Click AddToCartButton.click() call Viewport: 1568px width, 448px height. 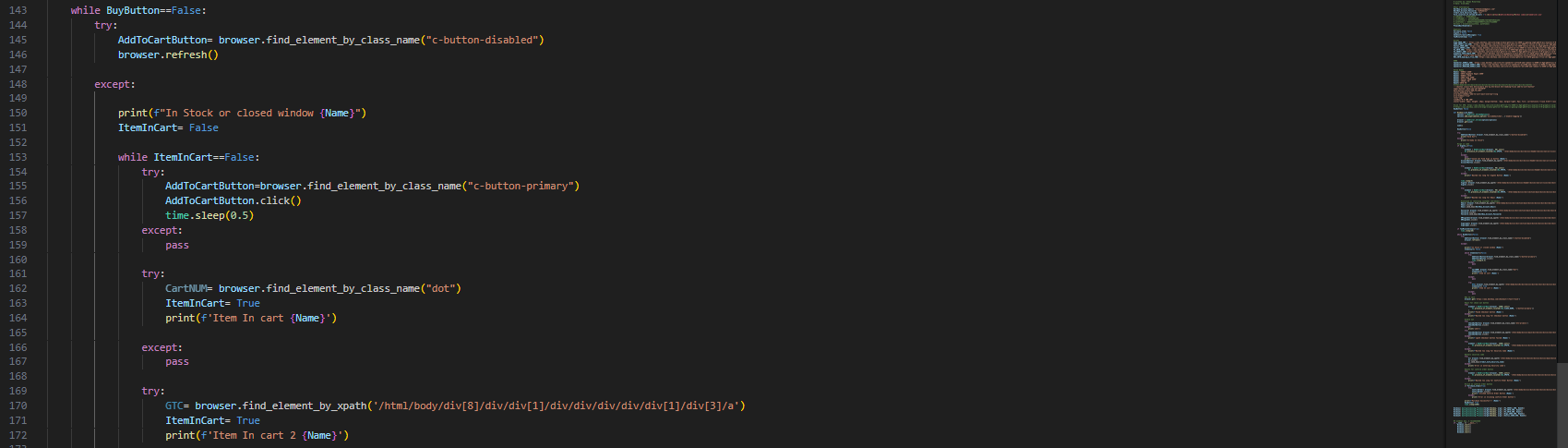tap(233, 200)
